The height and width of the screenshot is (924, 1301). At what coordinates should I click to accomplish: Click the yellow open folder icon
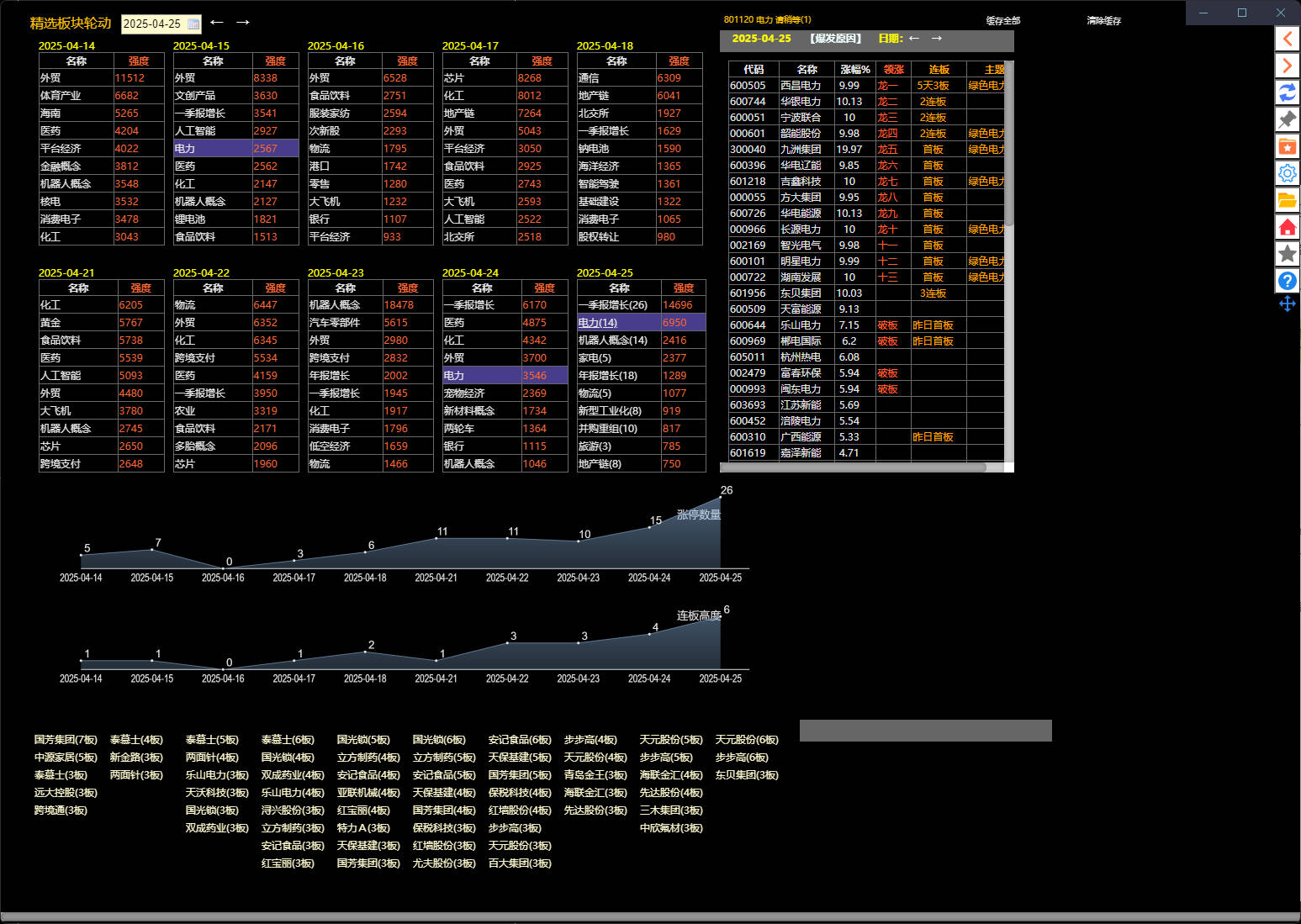[x=1287, y=200]
